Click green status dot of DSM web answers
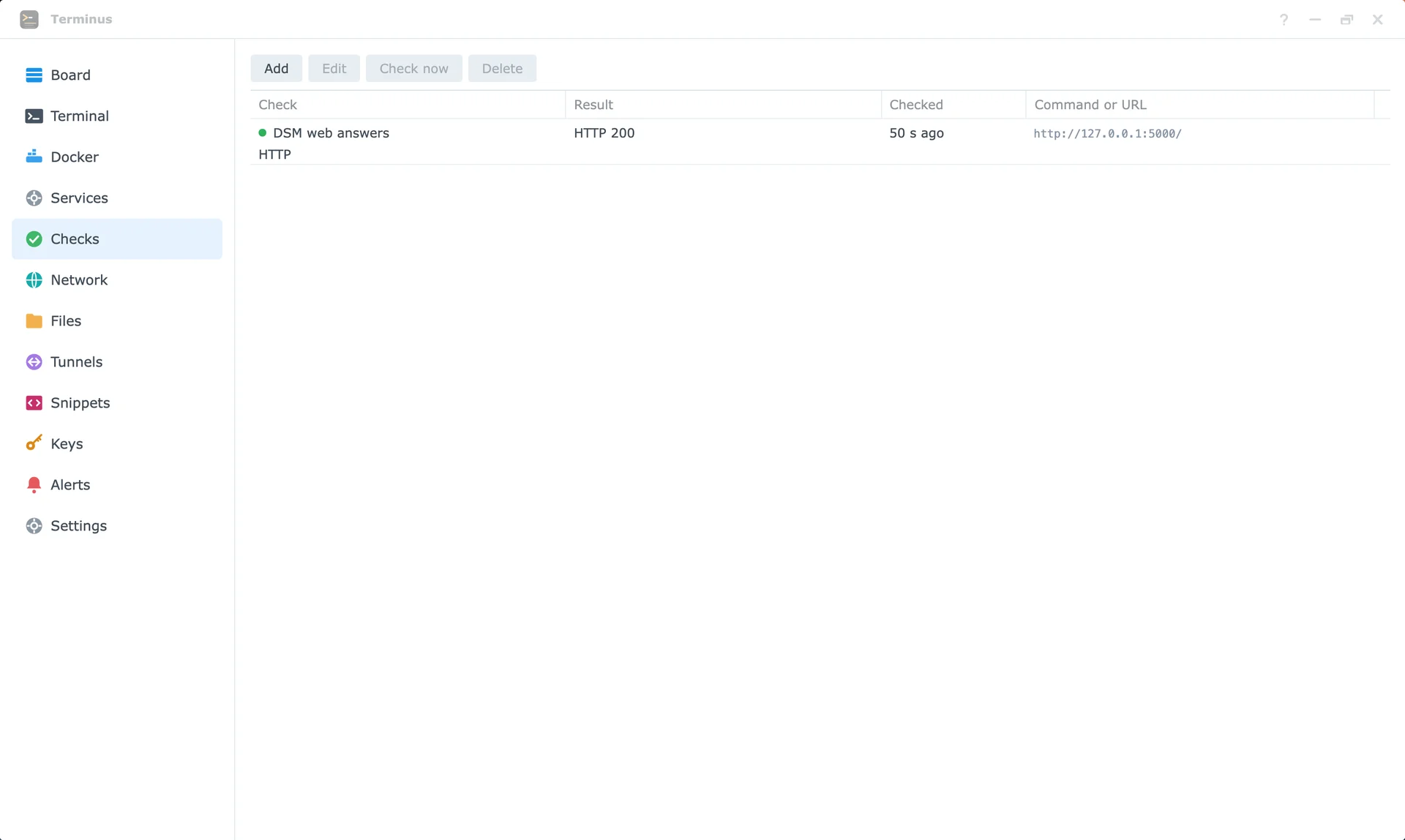Screen dimensions: 1405x840 coord(262,132)
